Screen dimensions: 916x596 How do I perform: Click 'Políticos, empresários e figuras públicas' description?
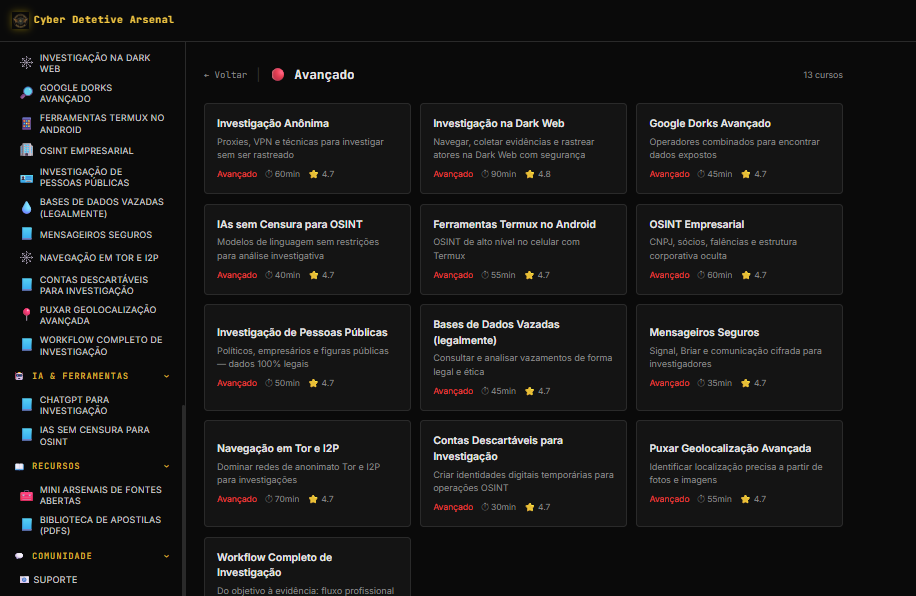pos(303,357)
